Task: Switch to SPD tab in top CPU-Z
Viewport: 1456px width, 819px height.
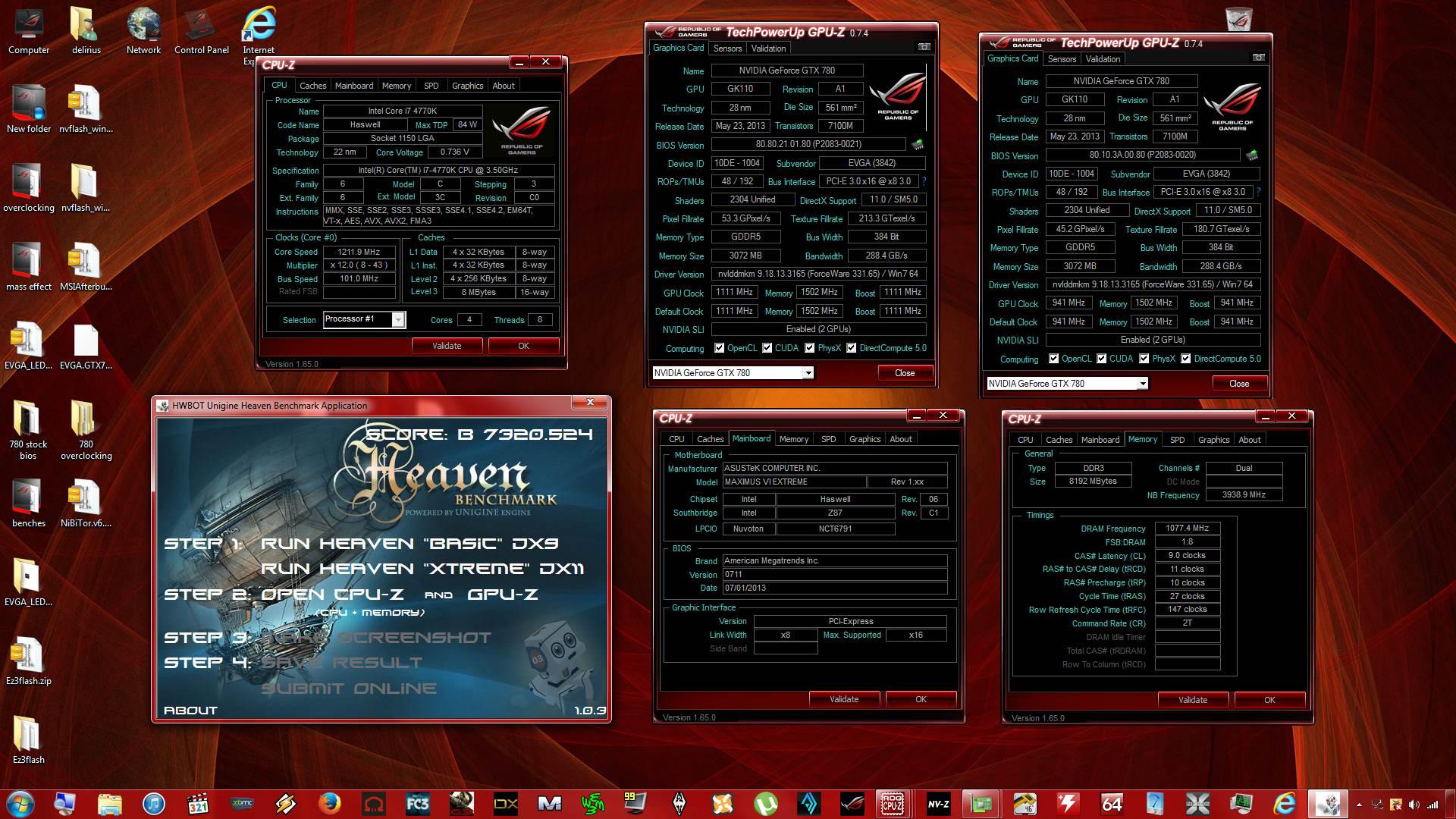Action: pyautogui.click(x=431, y=86)
